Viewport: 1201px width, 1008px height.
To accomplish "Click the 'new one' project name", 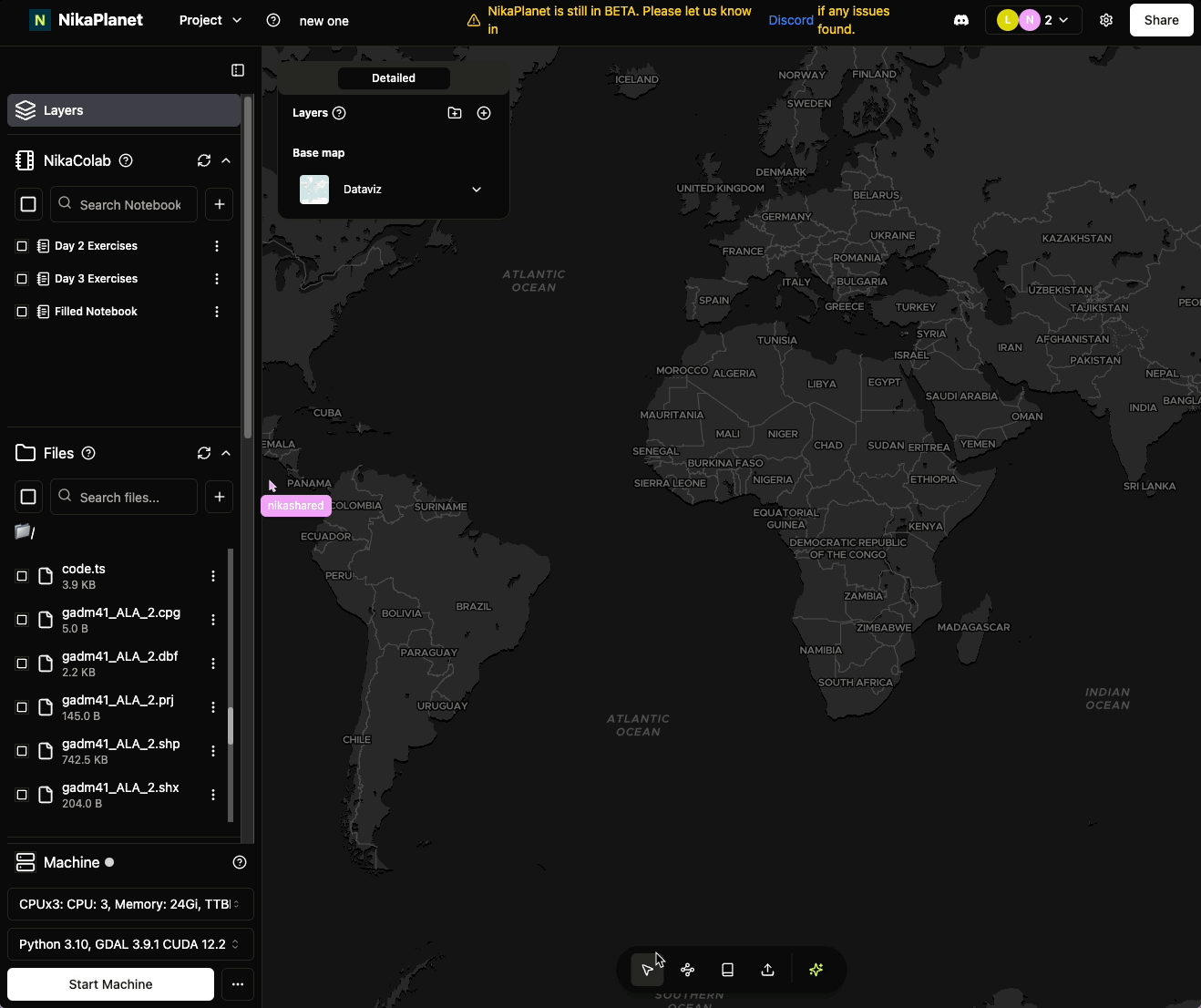I will pos(324,21).
